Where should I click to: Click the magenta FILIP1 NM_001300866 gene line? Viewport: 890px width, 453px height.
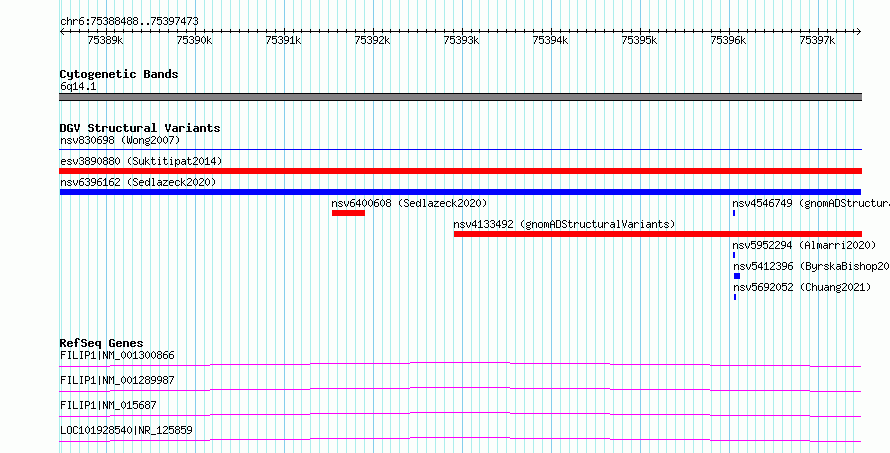(460, 364)
